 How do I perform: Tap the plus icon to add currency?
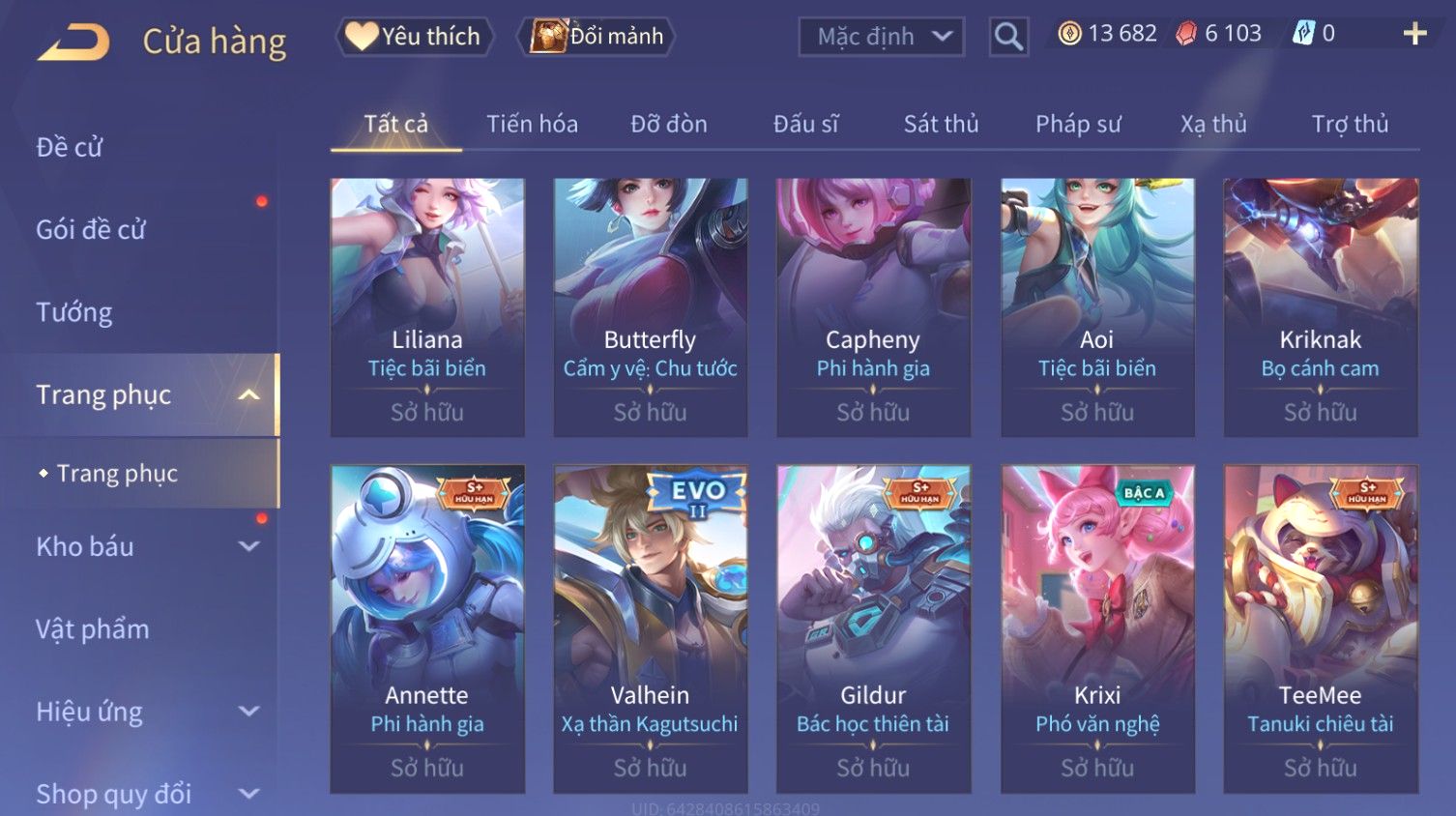pyautogui.click(x=1414, y=34)
